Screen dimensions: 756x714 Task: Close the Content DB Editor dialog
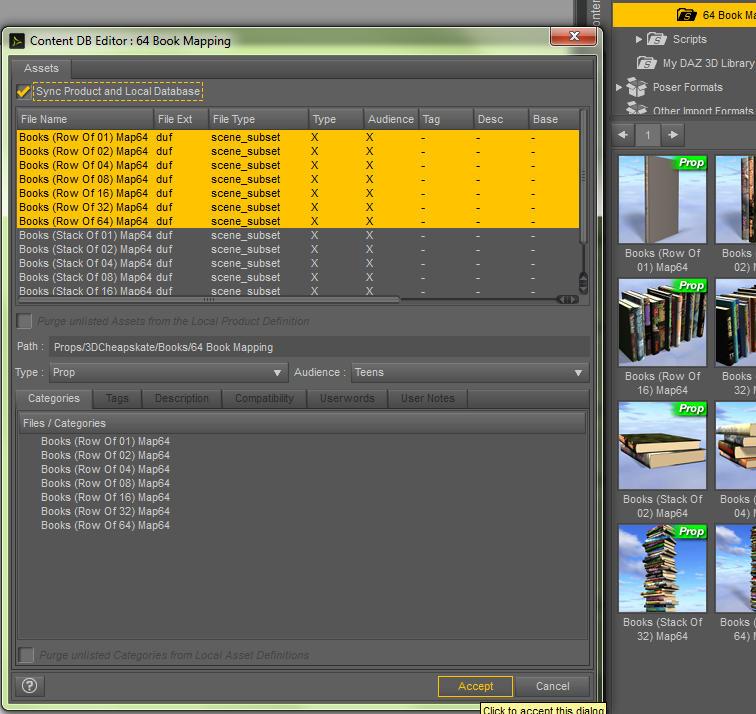(x=574, y=36)
